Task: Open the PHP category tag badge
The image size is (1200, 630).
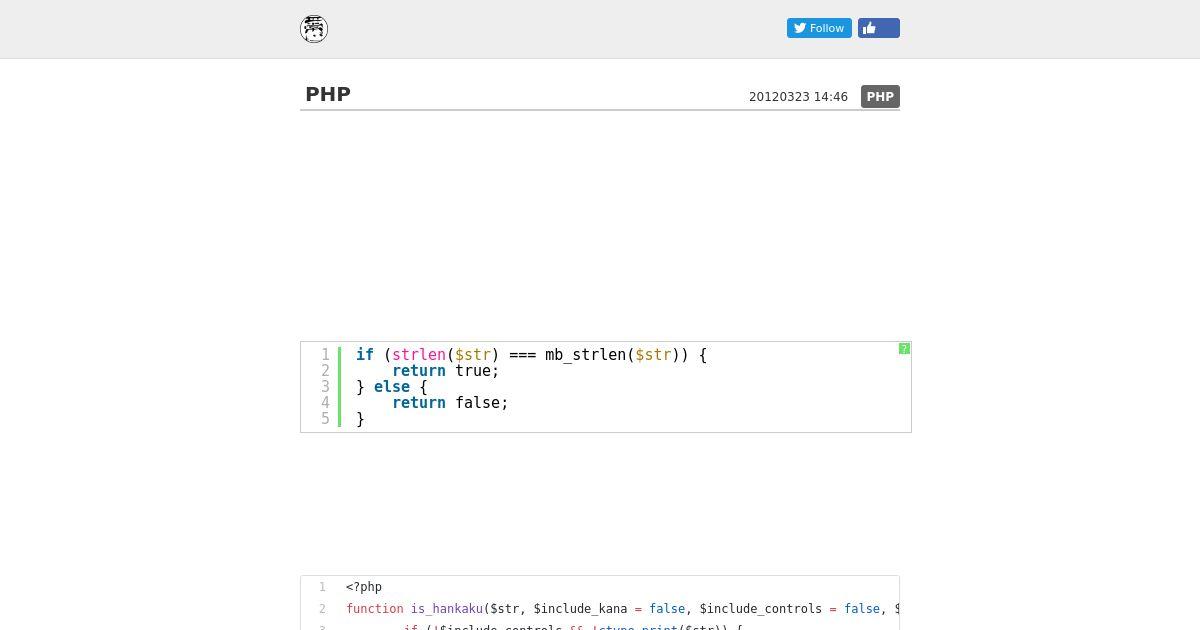Action: pyautogui.click(x=880, y=97)
